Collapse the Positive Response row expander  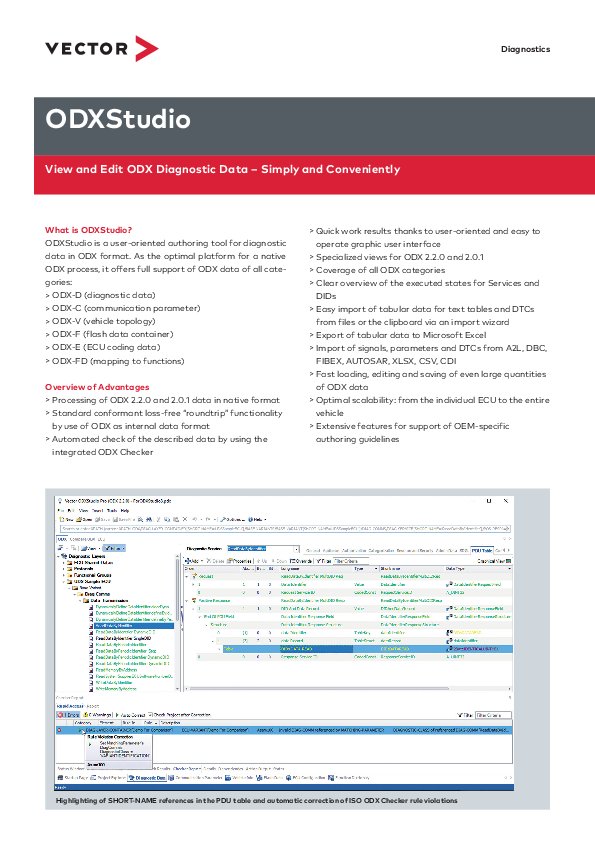187,600
